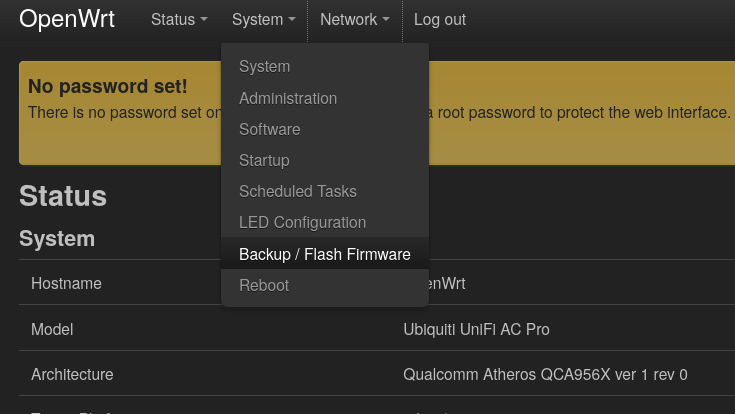Screen dimensions: 735x414
Task: Open the Network dropdown menu
Action: point(354,20)
